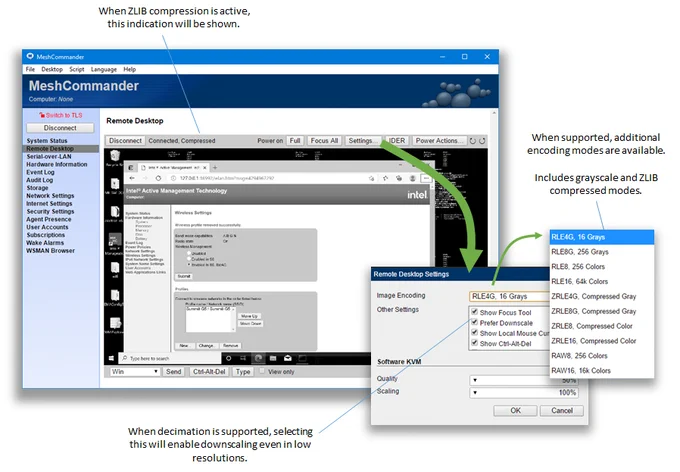The image size is (680, 472).
Task: Open Internet Settings in sidebar
Action: tap(49, 203)
